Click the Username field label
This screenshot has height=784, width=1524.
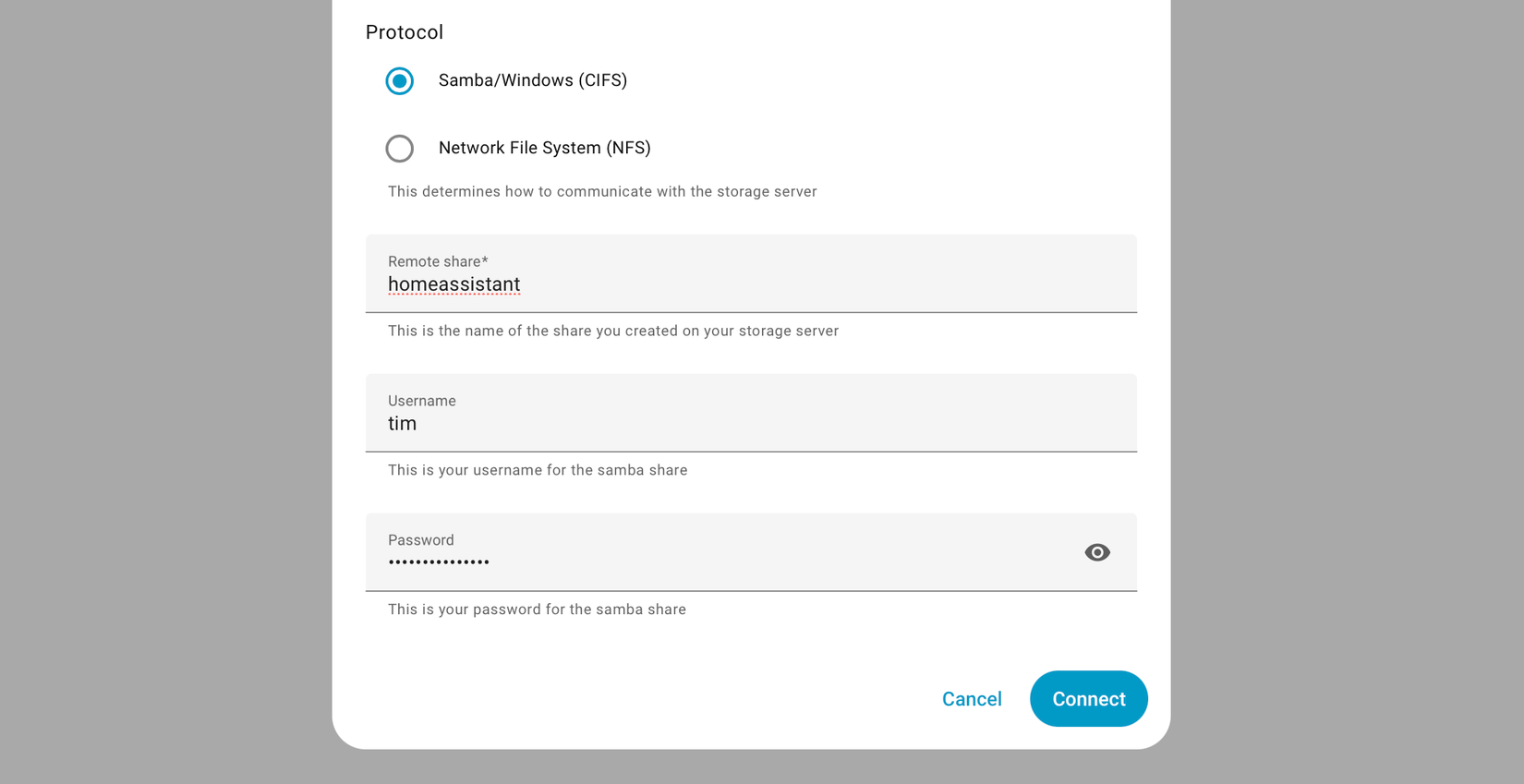pos(421,401)
